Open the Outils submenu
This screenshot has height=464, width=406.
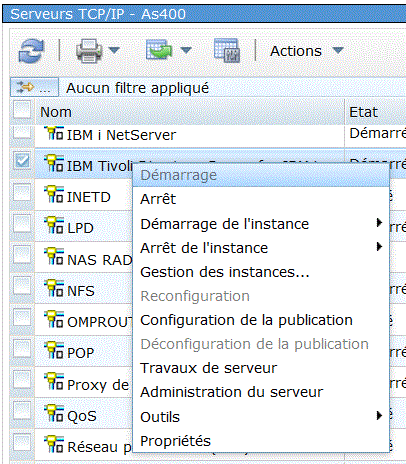pos(261,417)
